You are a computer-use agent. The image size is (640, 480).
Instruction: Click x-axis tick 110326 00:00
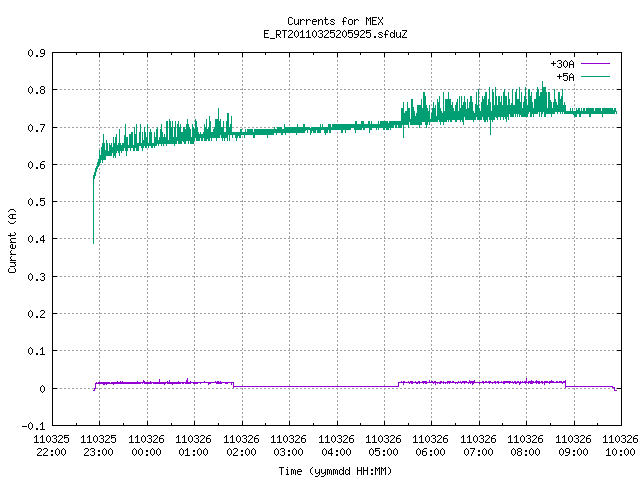(x=147, y=446)
